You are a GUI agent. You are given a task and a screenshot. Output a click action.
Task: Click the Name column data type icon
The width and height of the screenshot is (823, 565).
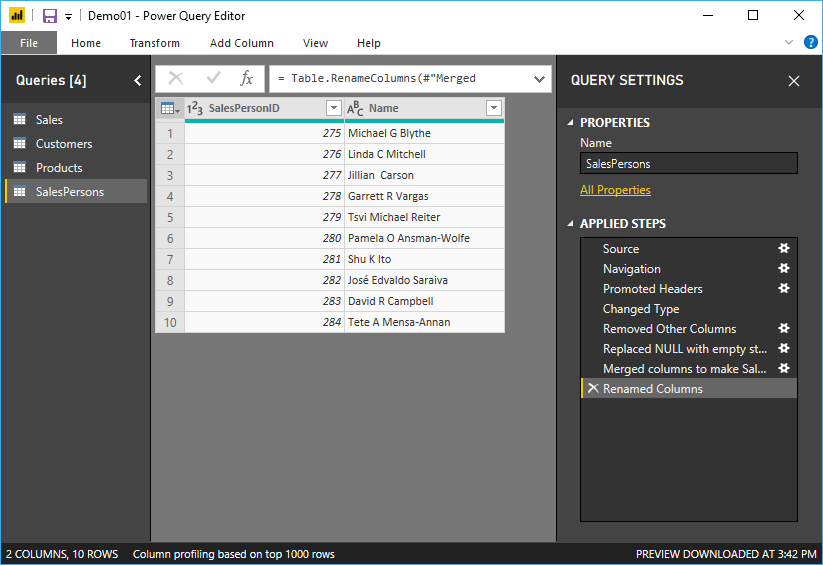point(355,108)
